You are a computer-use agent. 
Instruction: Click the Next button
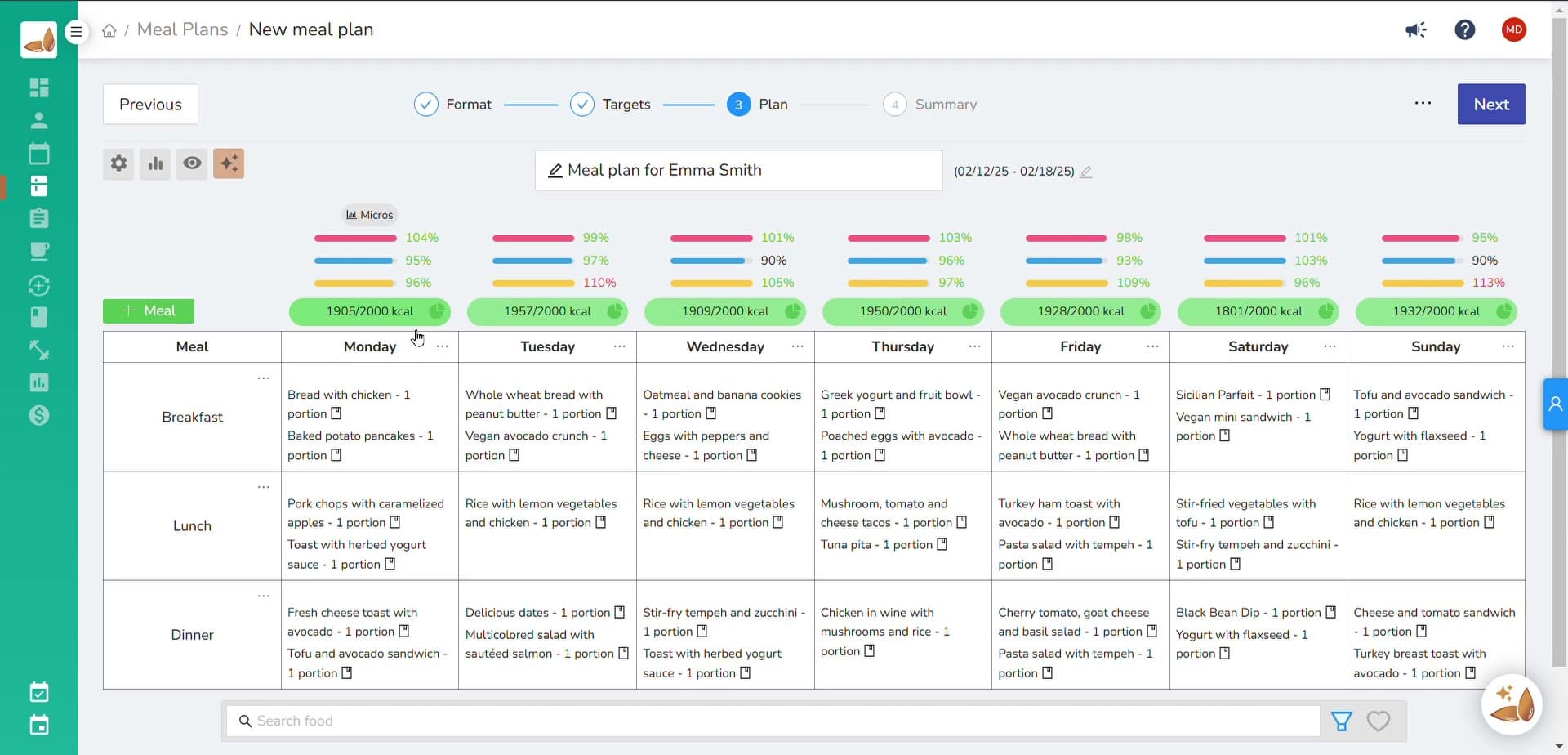[1490, 105]
